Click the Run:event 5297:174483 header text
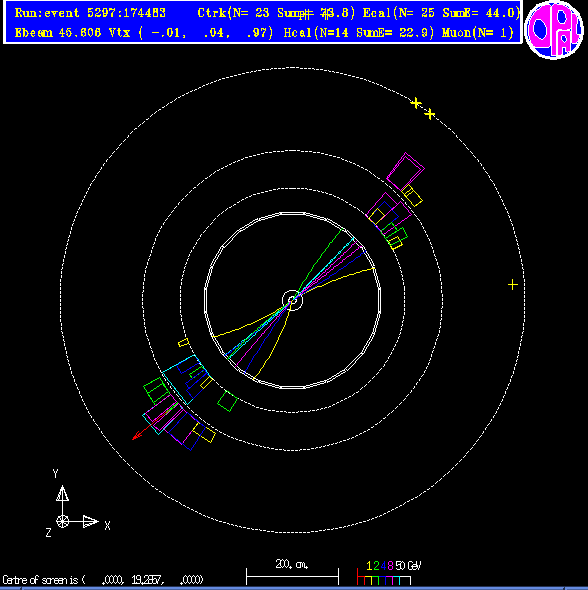The image size is (588, 590). click(90, 13)
